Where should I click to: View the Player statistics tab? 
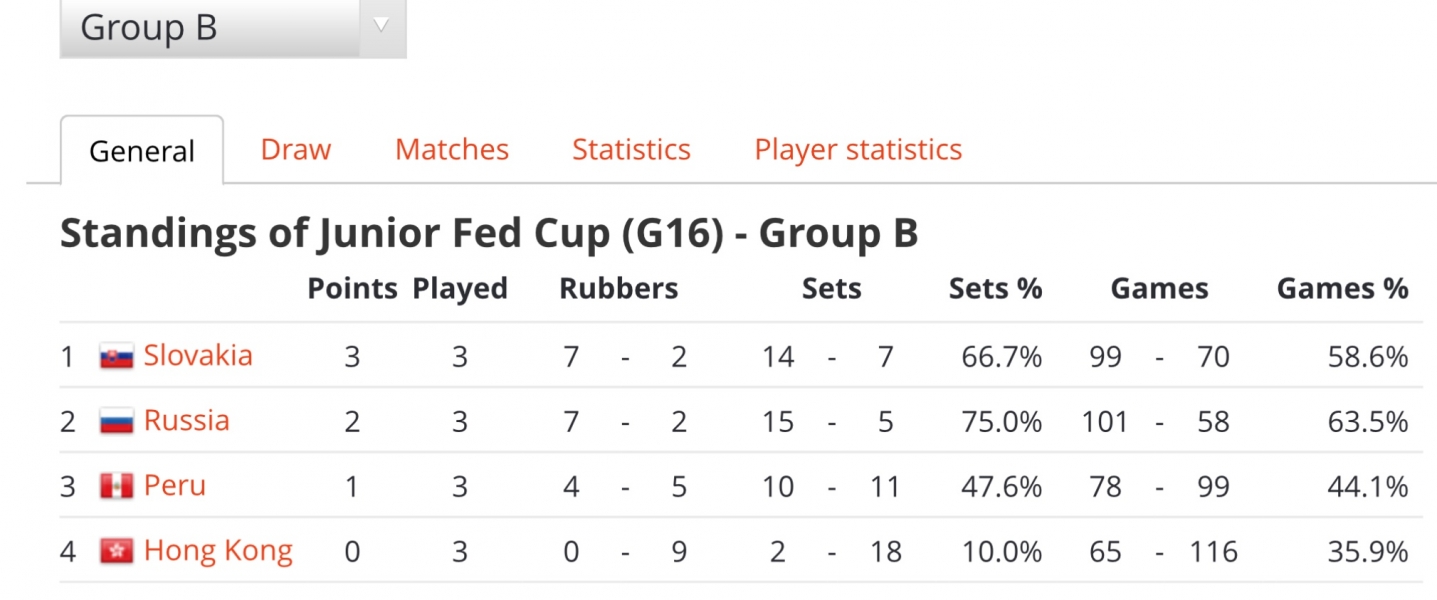[x=858, y=150]
